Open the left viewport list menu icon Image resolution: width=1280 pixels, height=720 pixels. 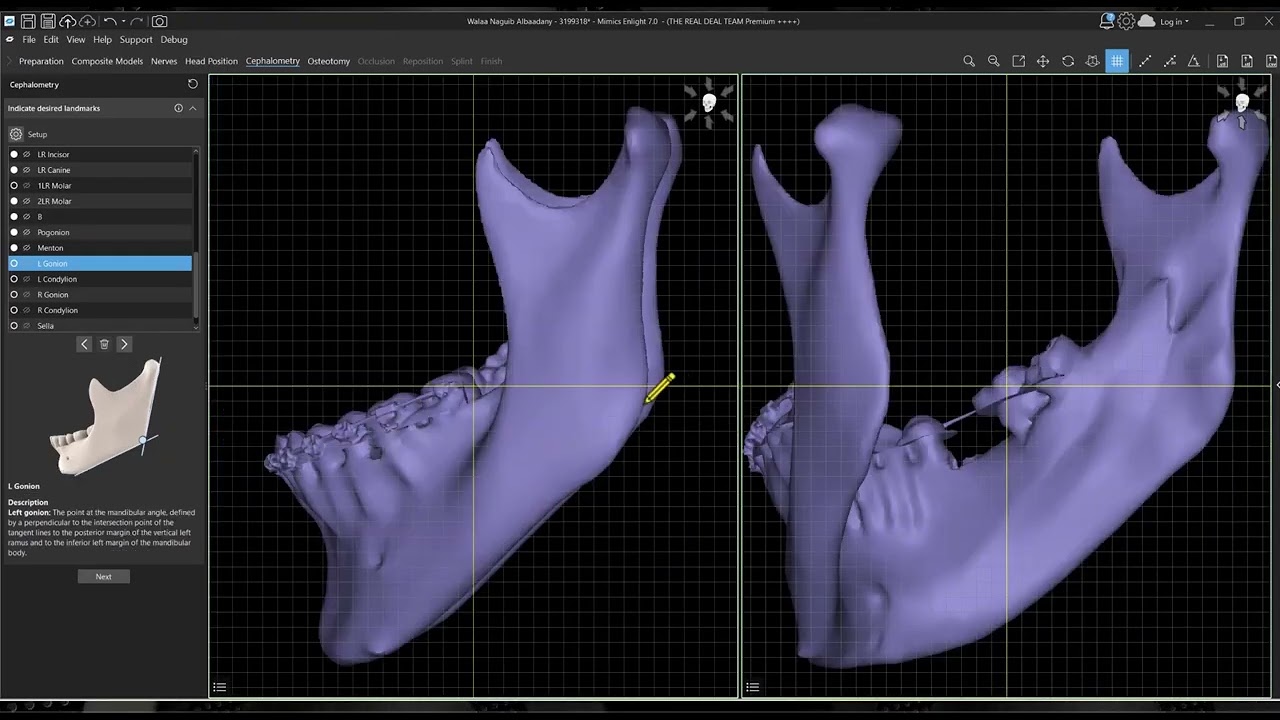[220, 687]
